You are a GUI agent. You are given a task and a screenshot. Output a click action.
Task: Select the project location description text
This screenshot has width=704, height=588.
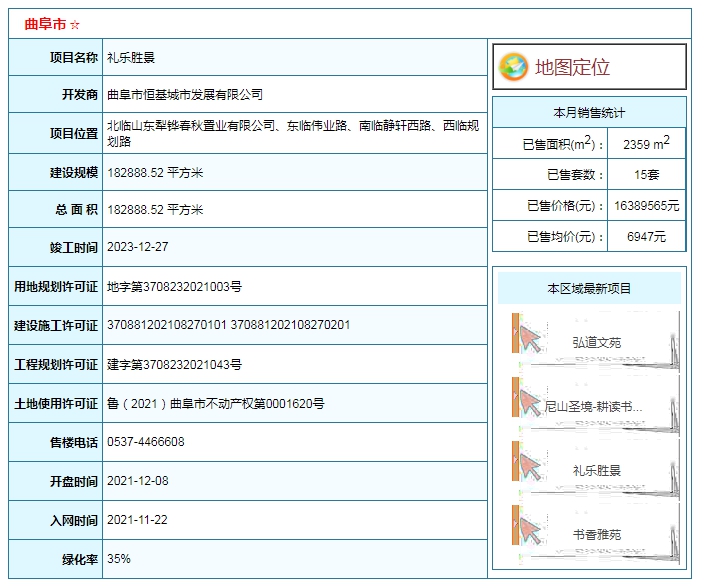click(x=293, y=133)
